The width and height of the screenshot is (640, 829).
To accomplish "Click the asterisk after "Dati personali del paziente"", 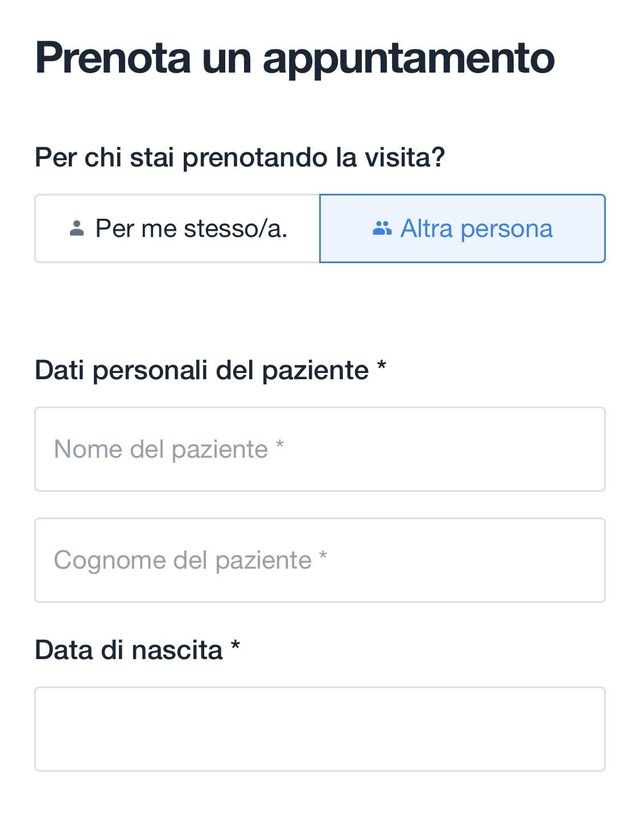I will point(381,366).
